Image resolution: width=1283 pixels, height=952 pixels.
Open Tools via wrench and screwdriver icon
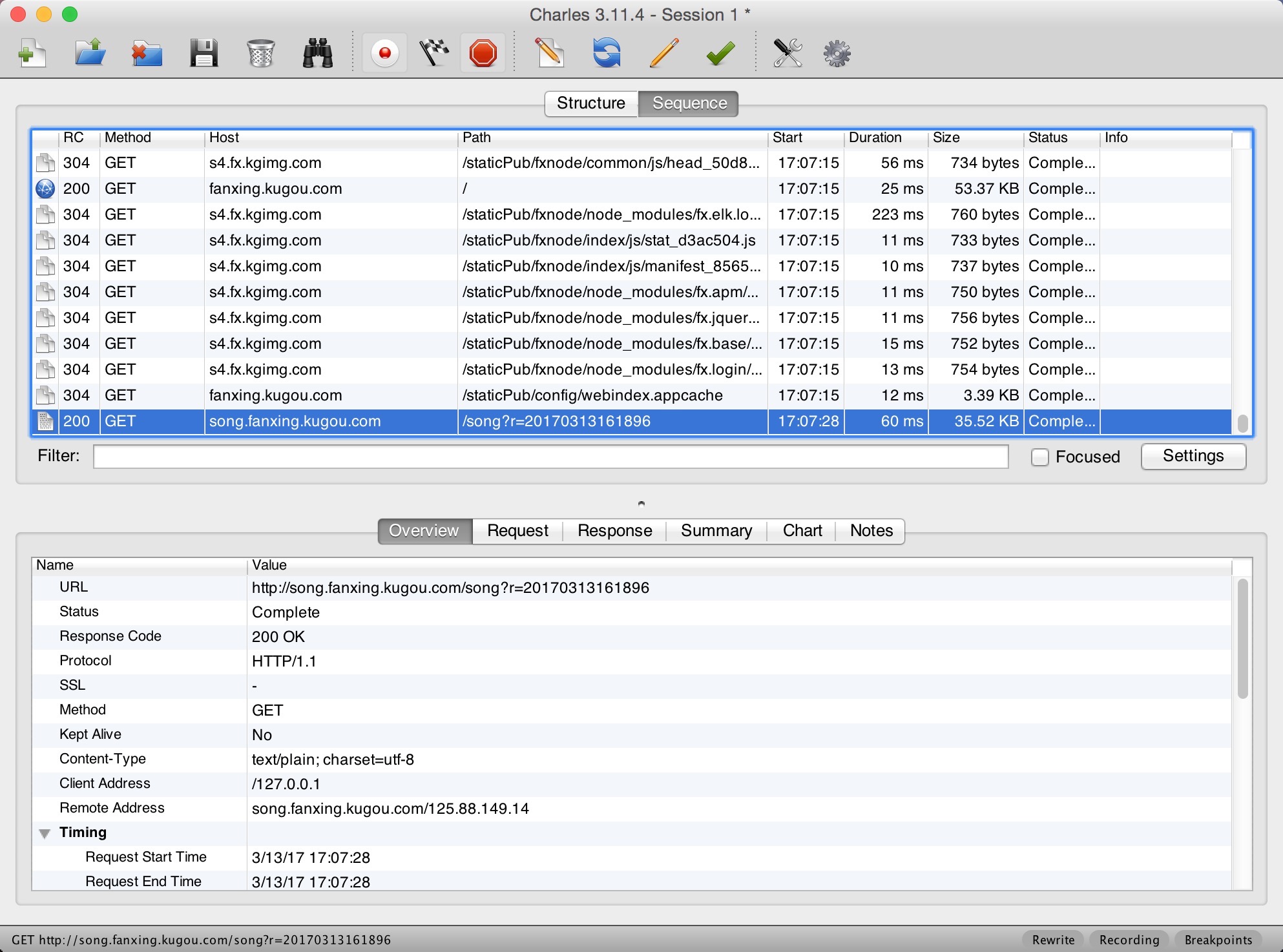point(788,54)
